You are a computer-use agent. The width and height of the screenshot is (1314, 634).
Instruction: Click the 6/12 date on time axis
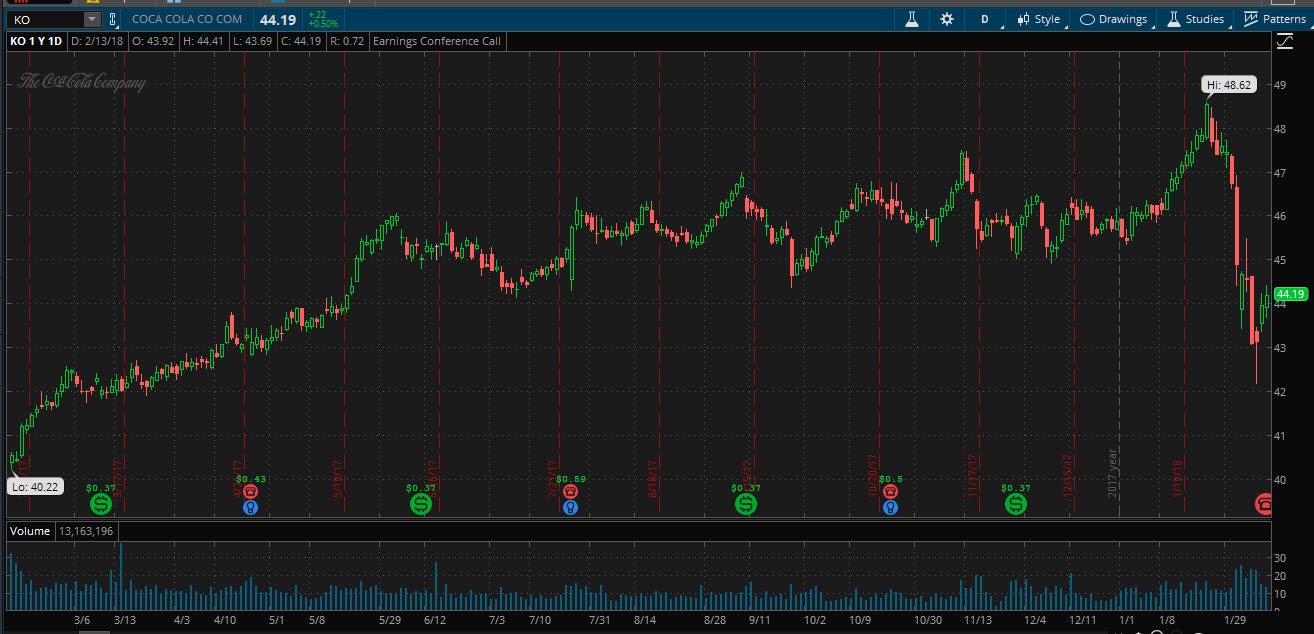tap(435, 621)
